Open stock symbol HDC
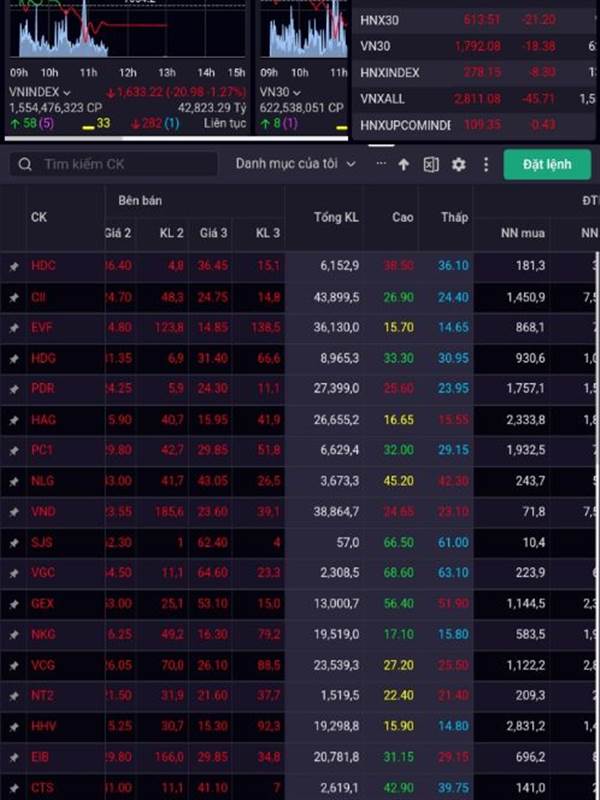The height and width of the screenshot is (800, 600). tap(43, 266)
